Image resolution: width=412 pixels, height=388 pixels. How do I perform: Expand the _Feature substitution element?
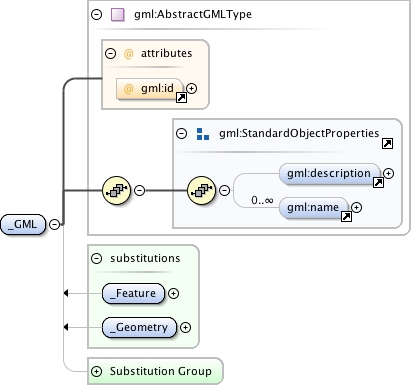(x=173, y=293)
